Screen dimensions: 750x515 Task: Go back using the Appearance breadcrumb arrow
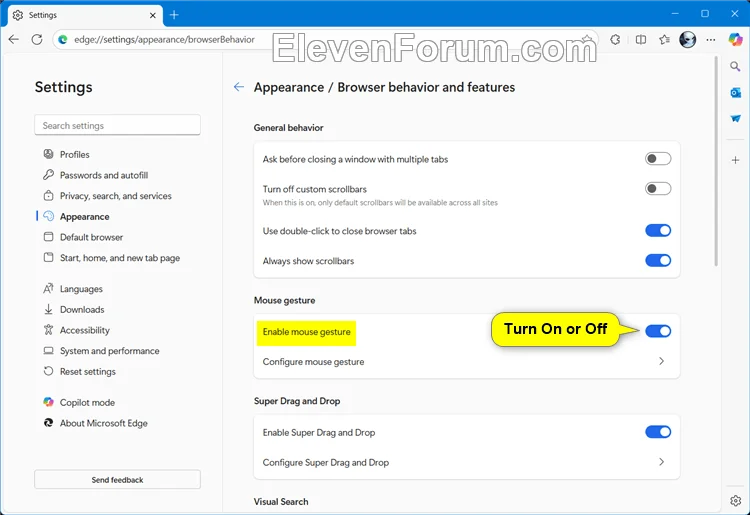pos(239,87)
